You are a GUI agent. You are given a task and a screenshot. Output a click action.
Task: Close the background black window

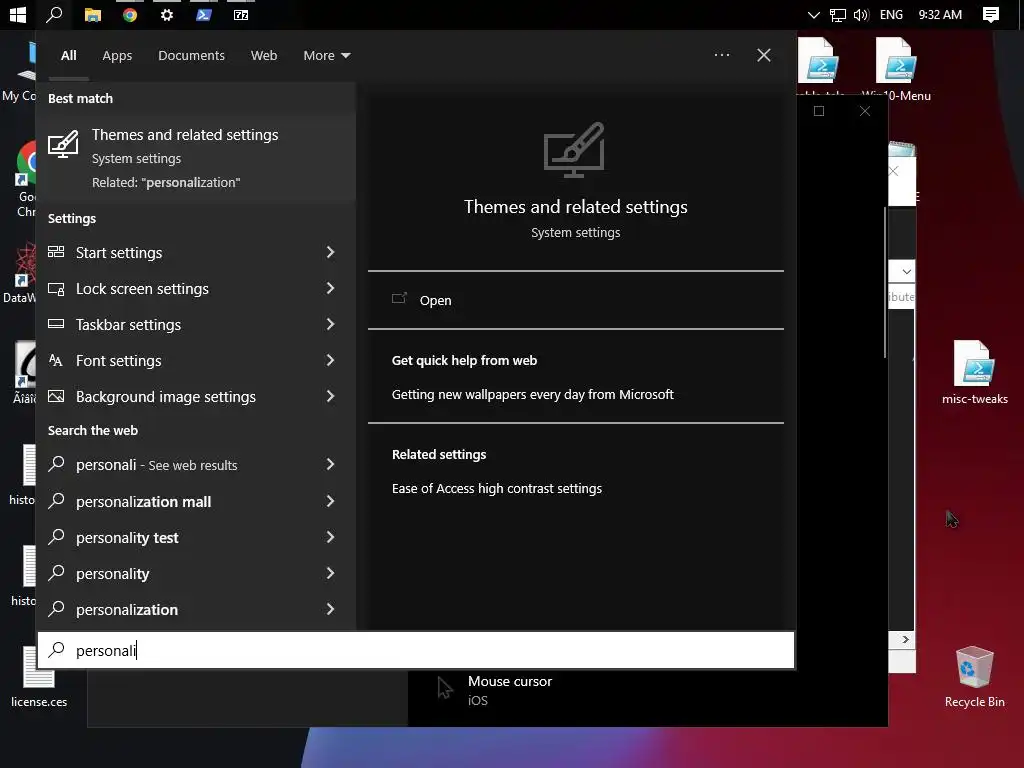click(x=865, y=111)
